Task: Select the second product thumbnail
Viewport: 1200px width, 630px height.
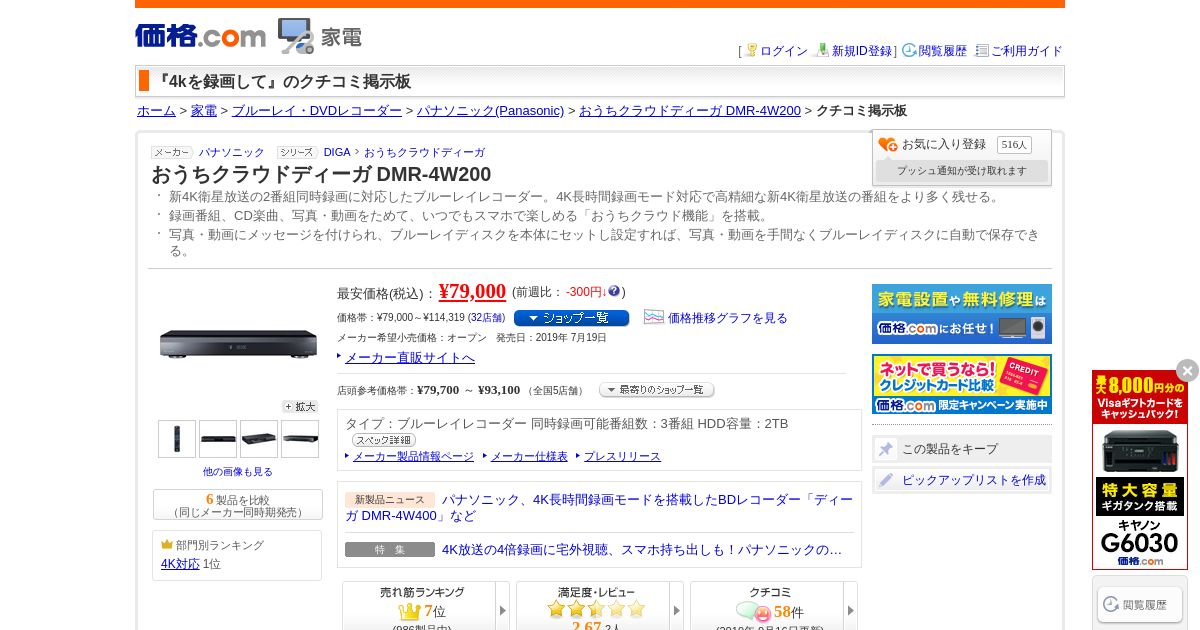Action: click(218, 439)
